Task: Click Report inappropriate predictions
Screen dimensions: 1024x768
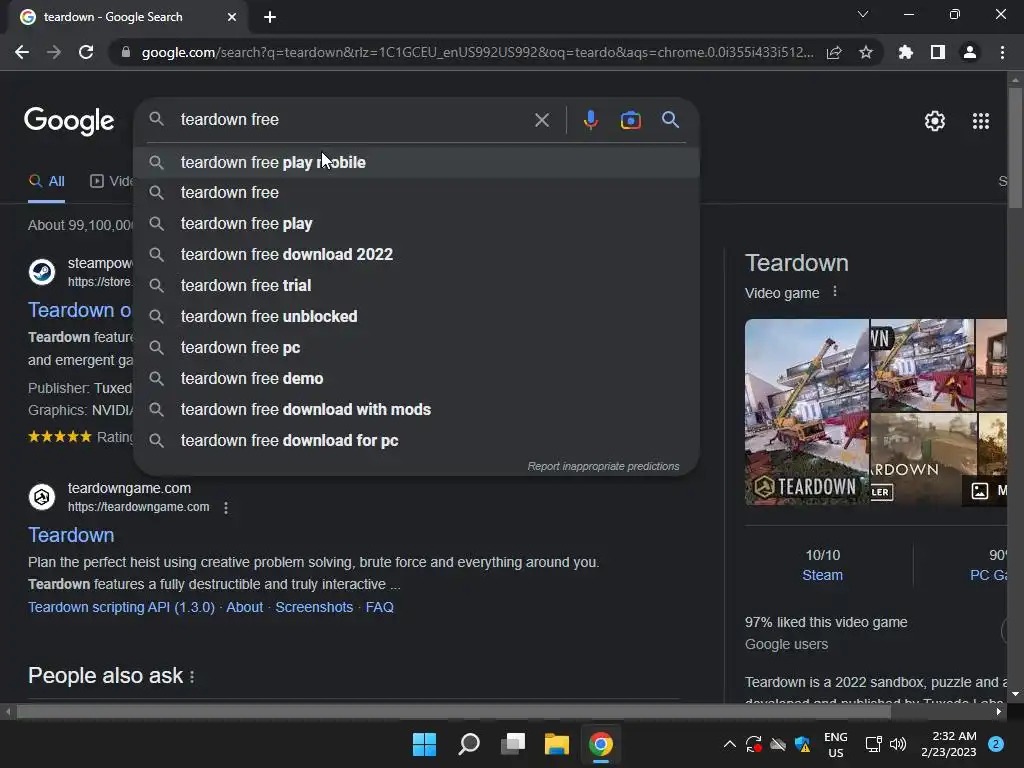Action: click(x=603, y=466)
